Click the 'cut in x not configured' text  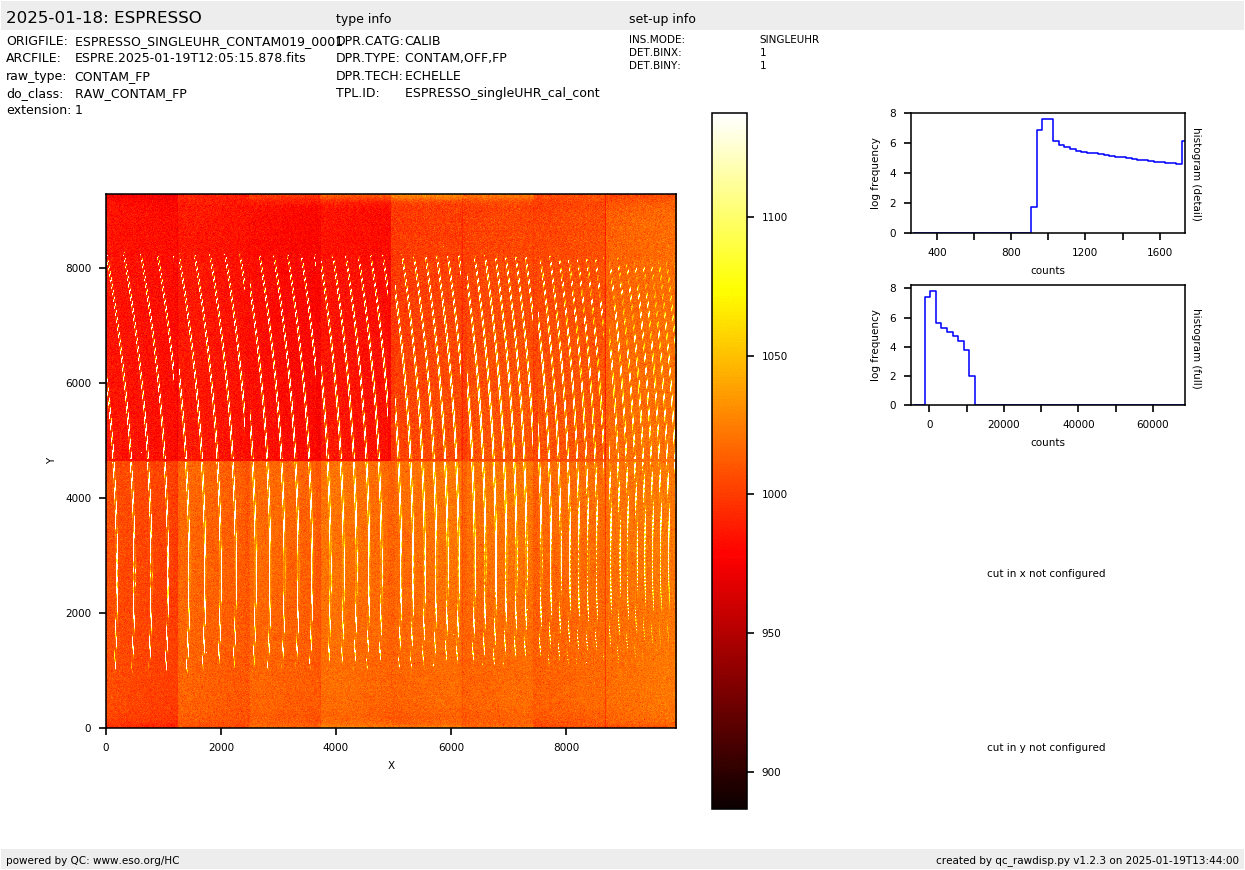coord(1046,574)
